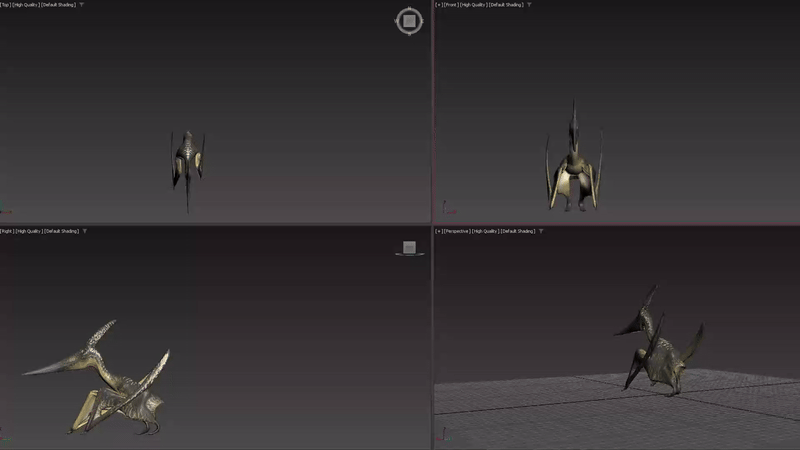Open [Default Shading] menu in Perspective viewport
The width and height of the screenshot is (800, 450).
click(519, 231)
